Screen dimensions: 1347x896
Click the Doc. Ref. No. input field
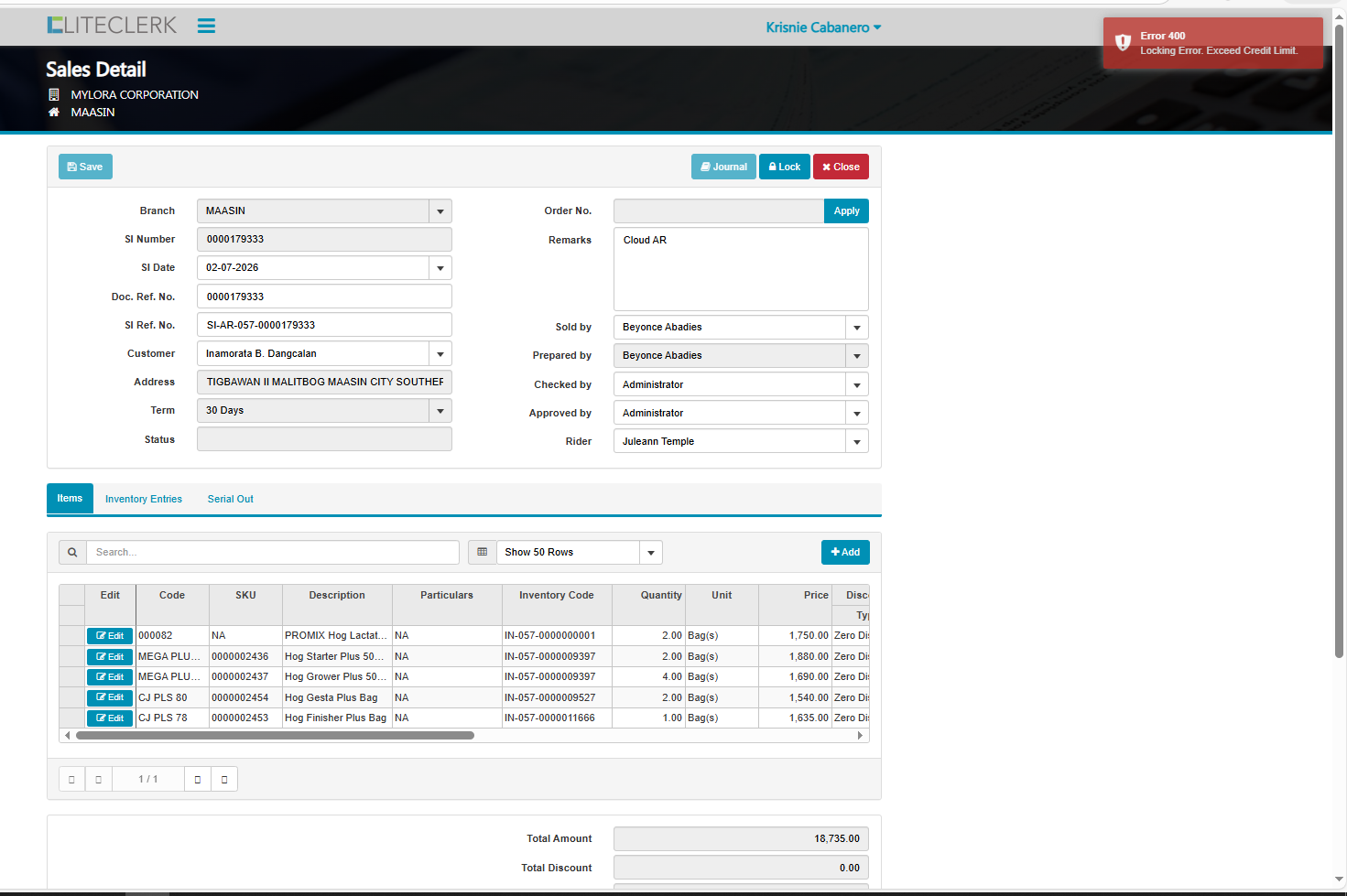[324, 297]
